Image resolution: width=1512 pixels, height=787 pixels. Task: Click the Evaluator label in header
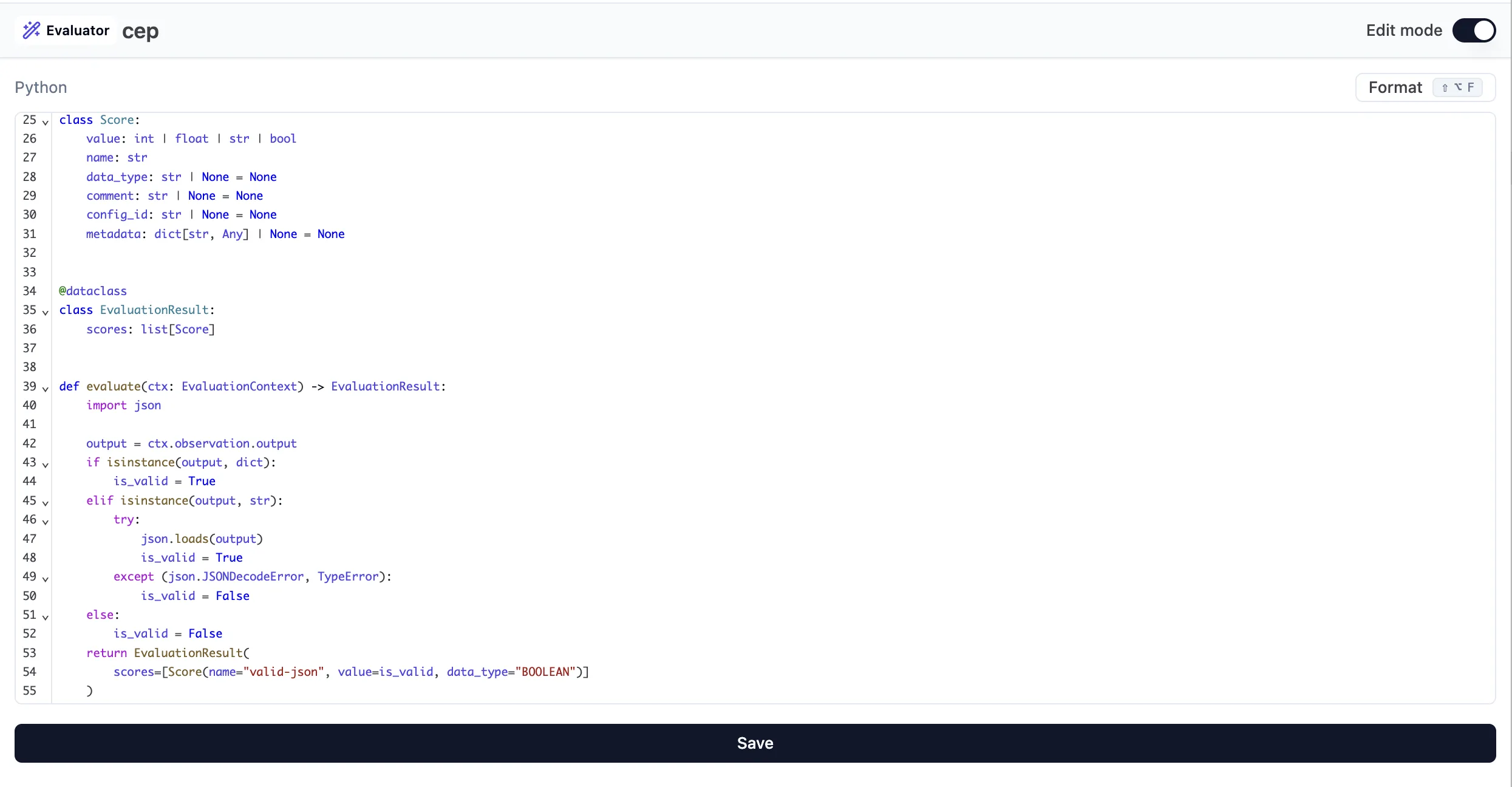(78, 30)
